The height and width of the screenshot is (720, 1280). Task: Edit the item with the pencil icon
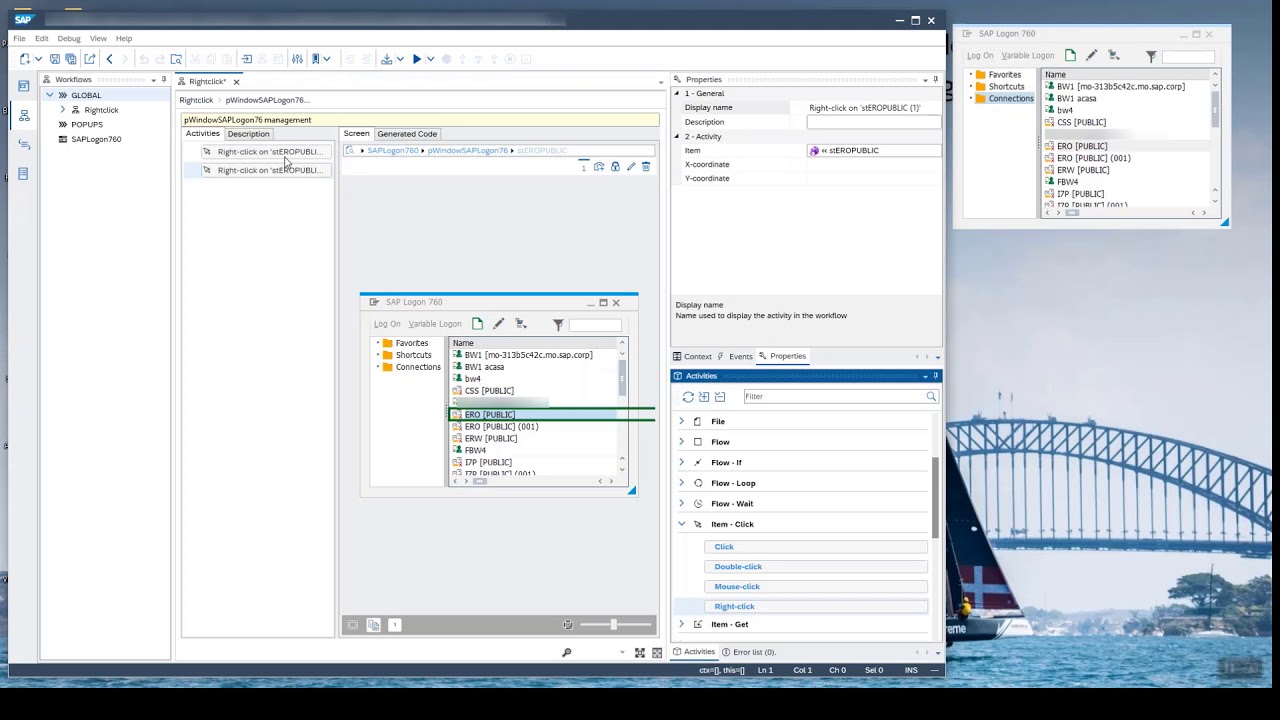631,167
